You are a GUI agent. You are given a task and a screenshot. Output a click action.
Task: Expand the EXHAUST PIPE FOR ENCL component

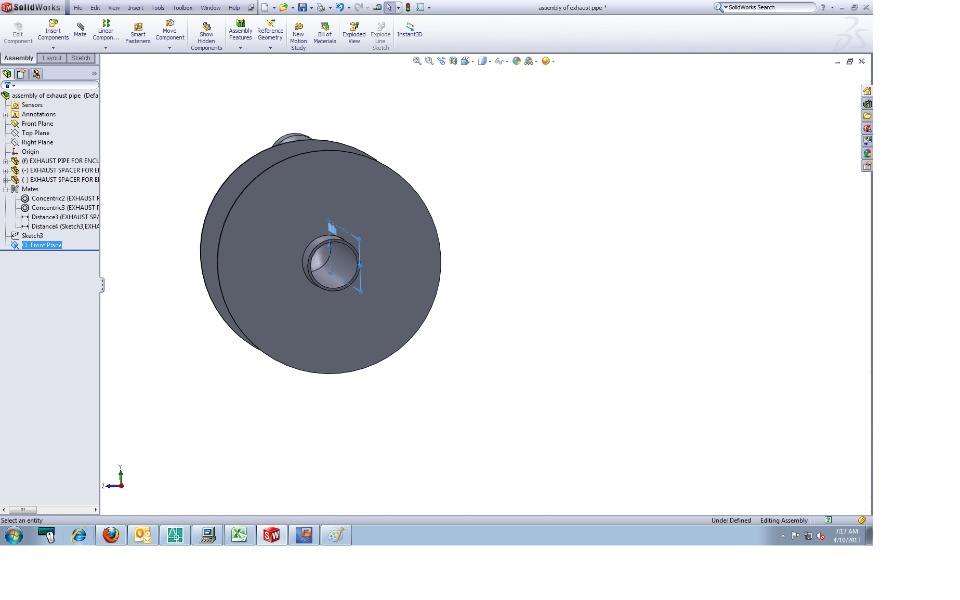point(6,161)
